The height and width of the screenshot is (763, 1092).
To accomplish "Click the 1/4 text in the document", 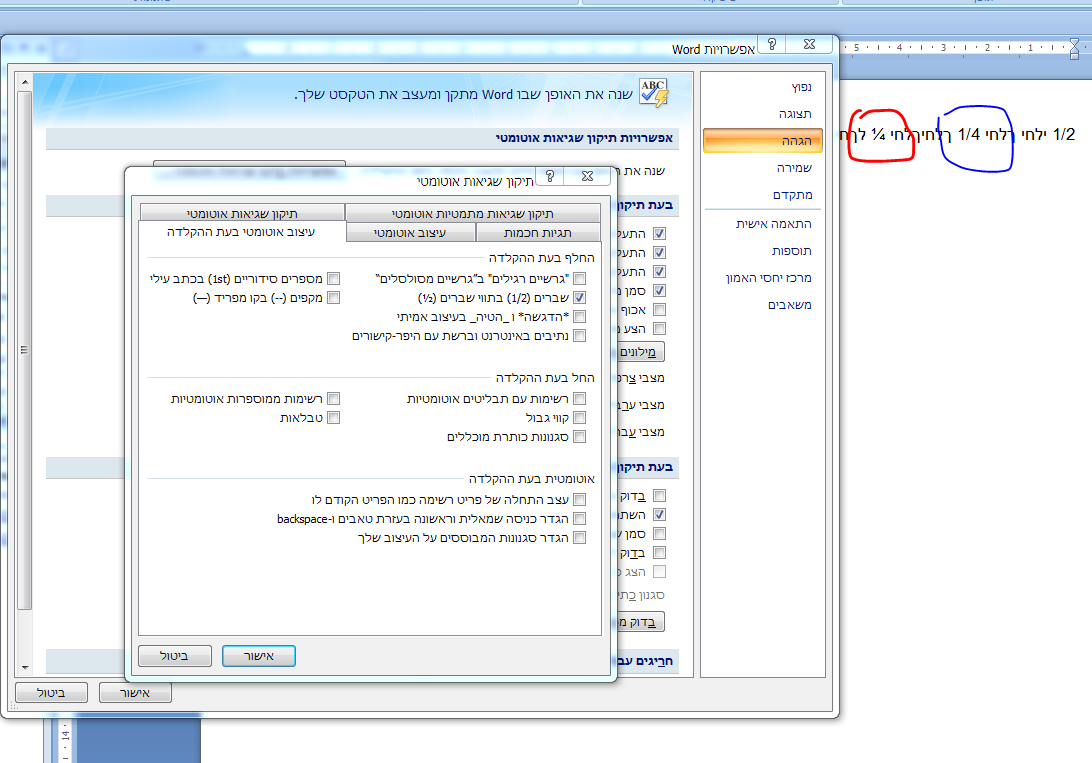I will (x=969, y=134).
